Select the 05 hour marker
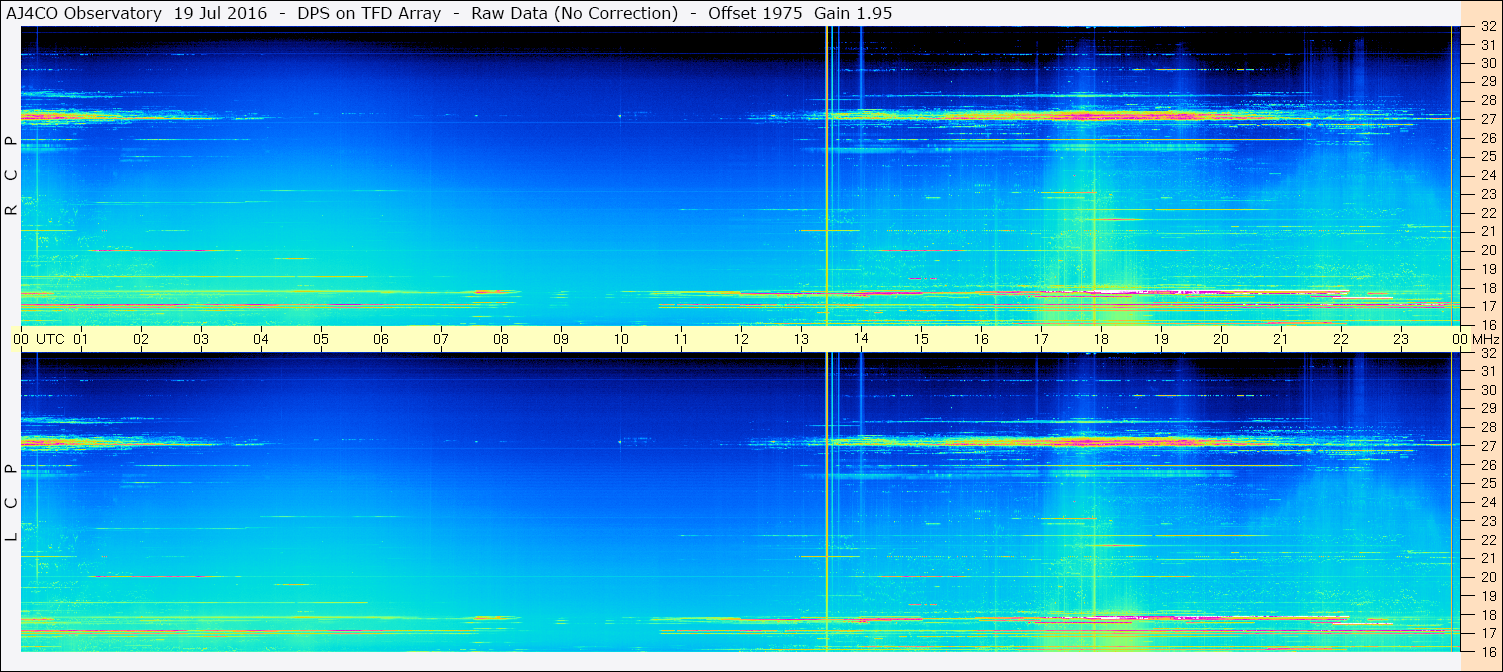 321,339
